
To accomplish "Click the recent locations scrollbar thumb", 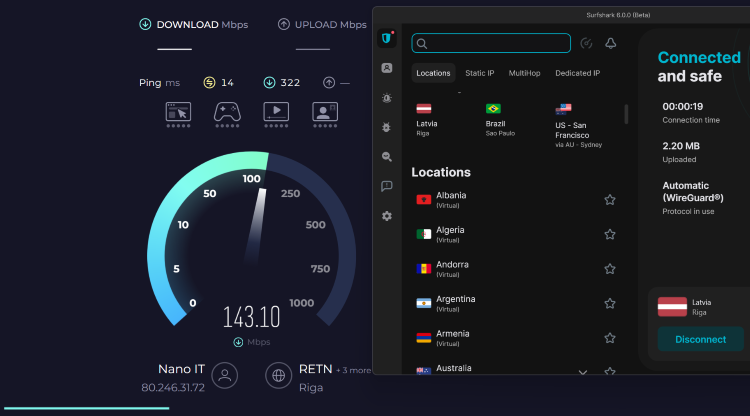I will [x=626, y=114].
